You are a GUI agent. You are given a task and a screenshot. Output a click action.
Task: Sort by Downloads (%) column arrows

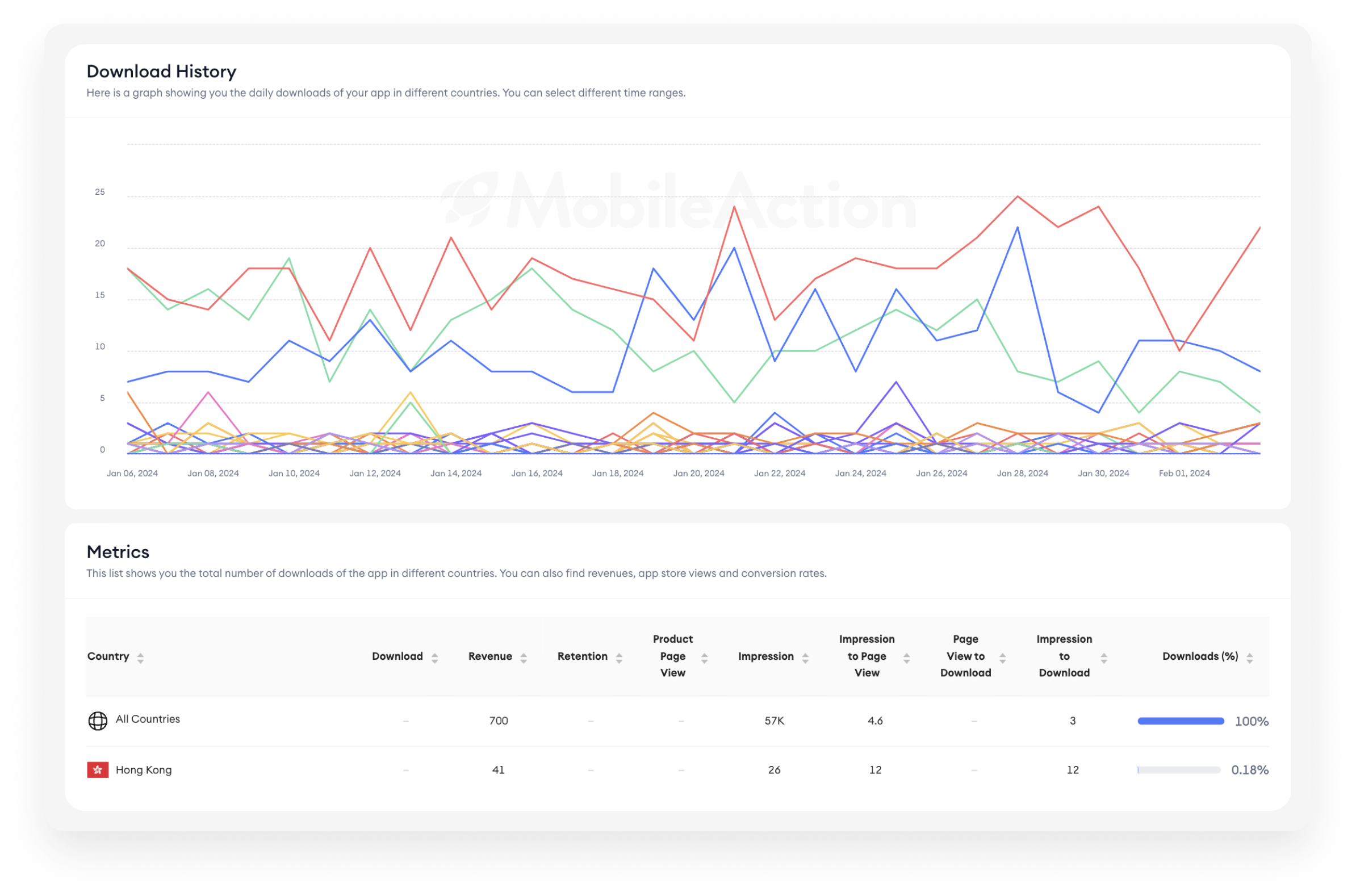pyautogui.click(x=1250, y=658)
